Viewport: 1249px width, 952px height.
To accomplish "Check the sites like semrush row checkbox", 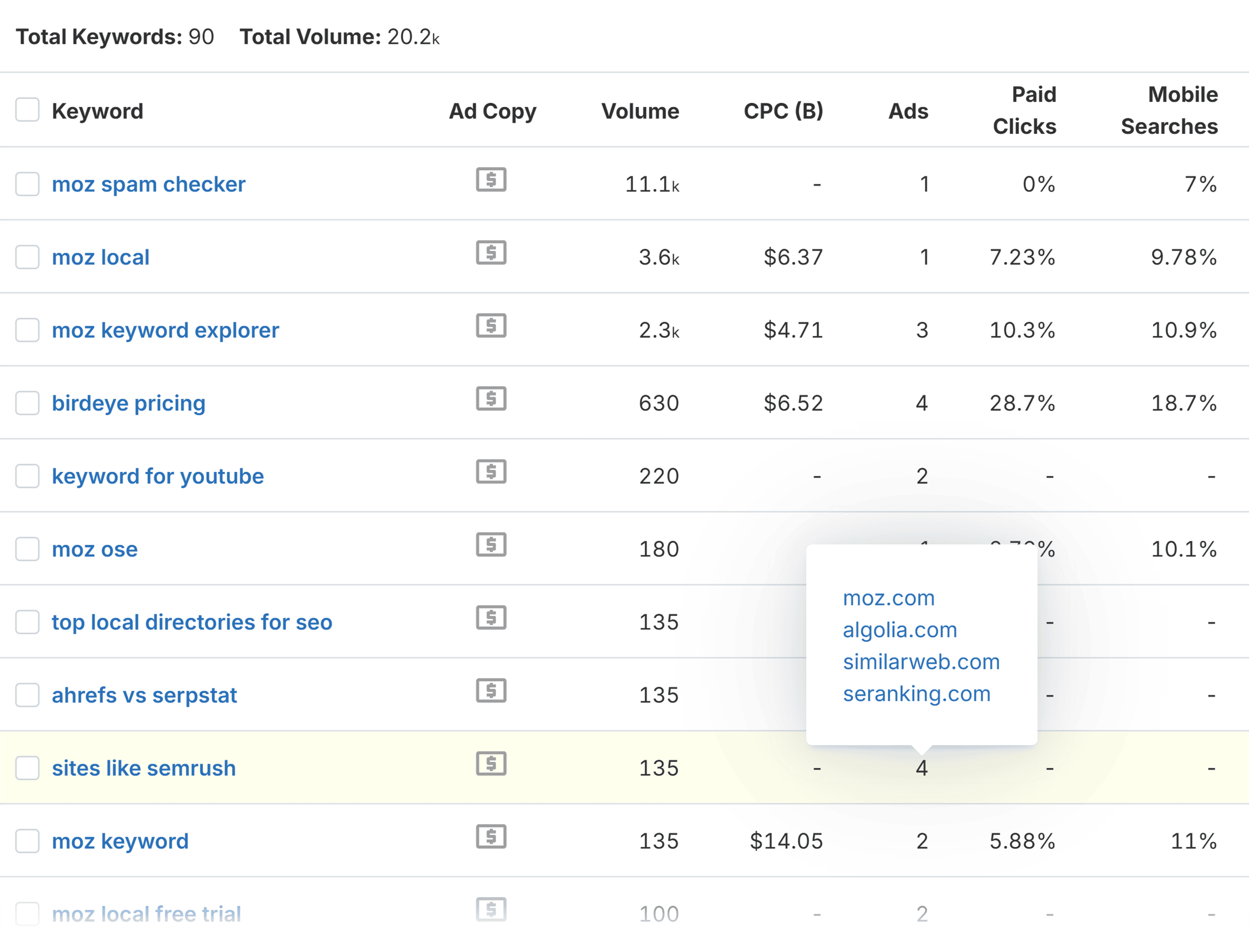I will point(27,768).
